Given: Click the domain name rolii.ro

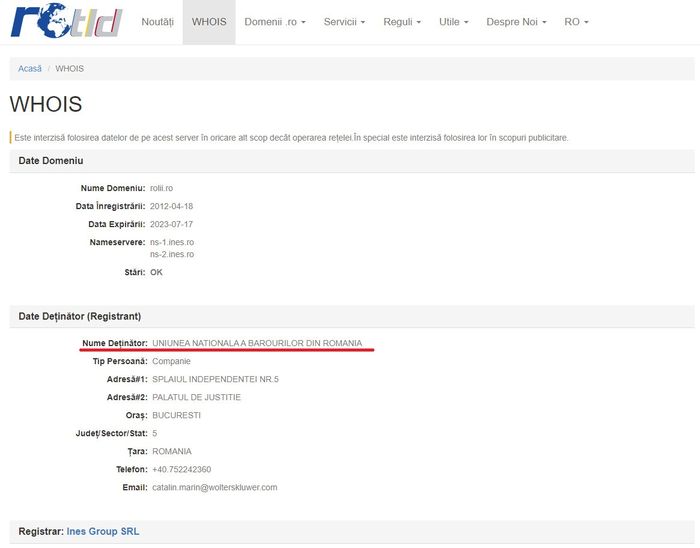Looking at the screenshot, I should (x=161, y=188).
